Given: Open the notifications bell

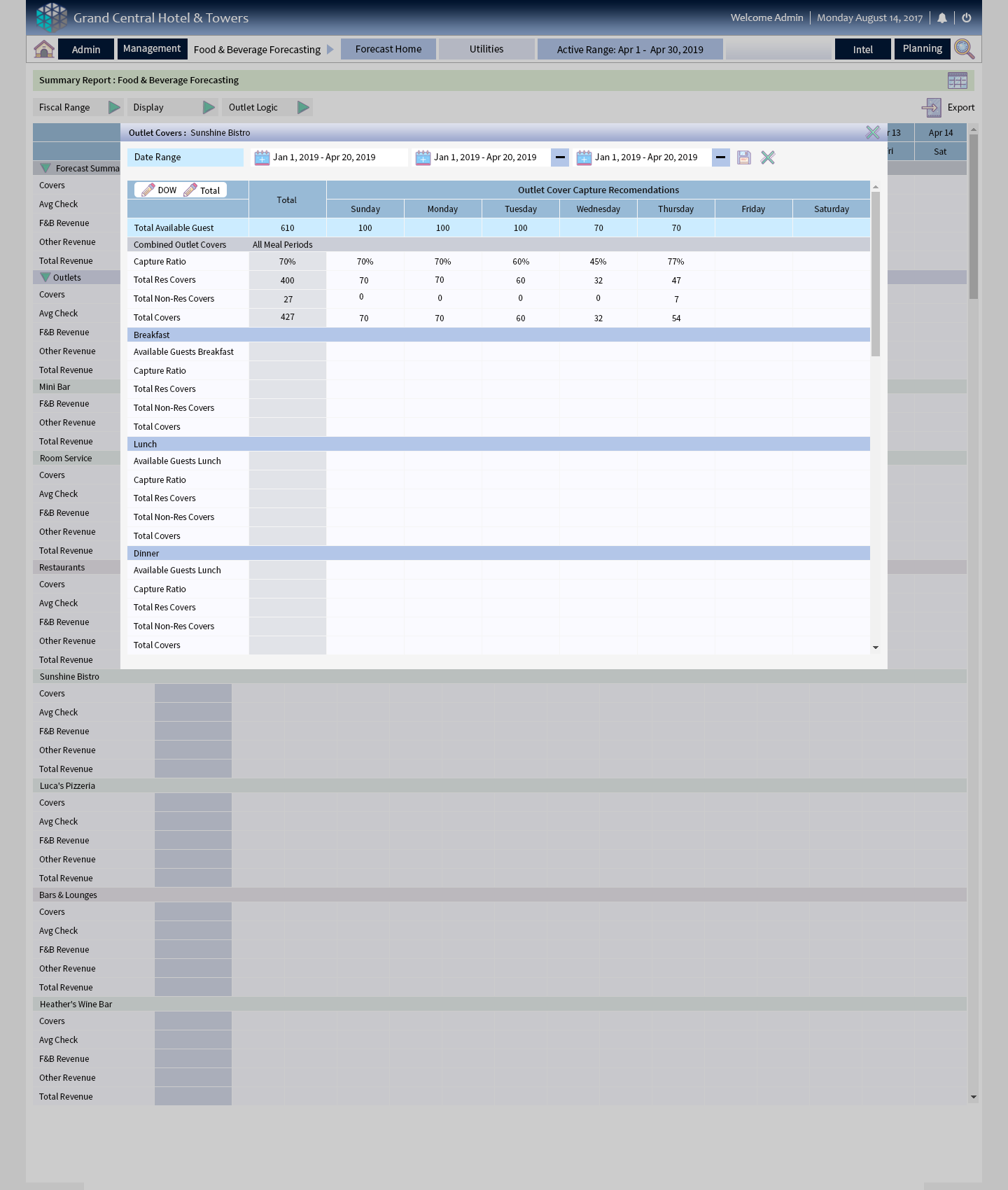Looking at the screenshot, I should point(942,18).
